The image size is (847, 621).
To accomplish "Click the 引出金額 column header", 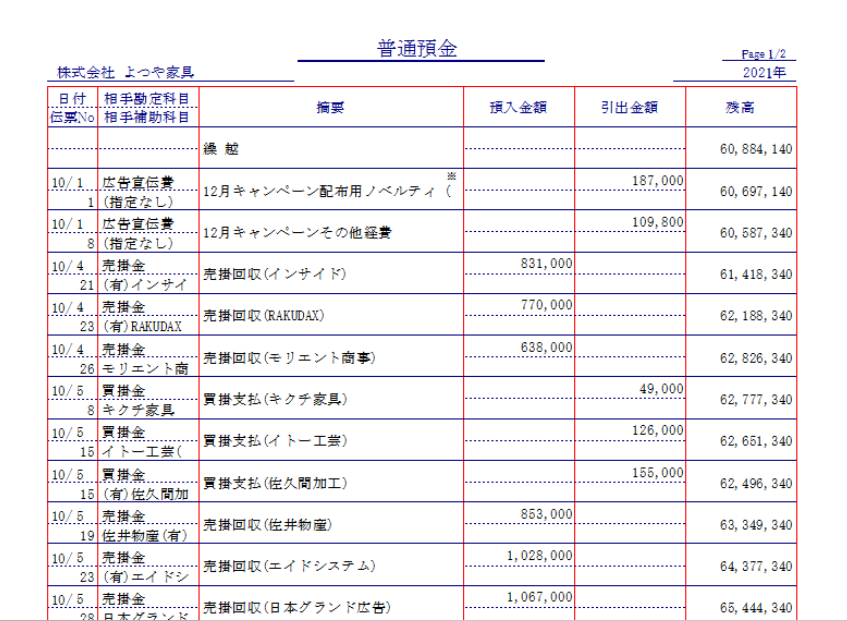I will pos(629,107).
